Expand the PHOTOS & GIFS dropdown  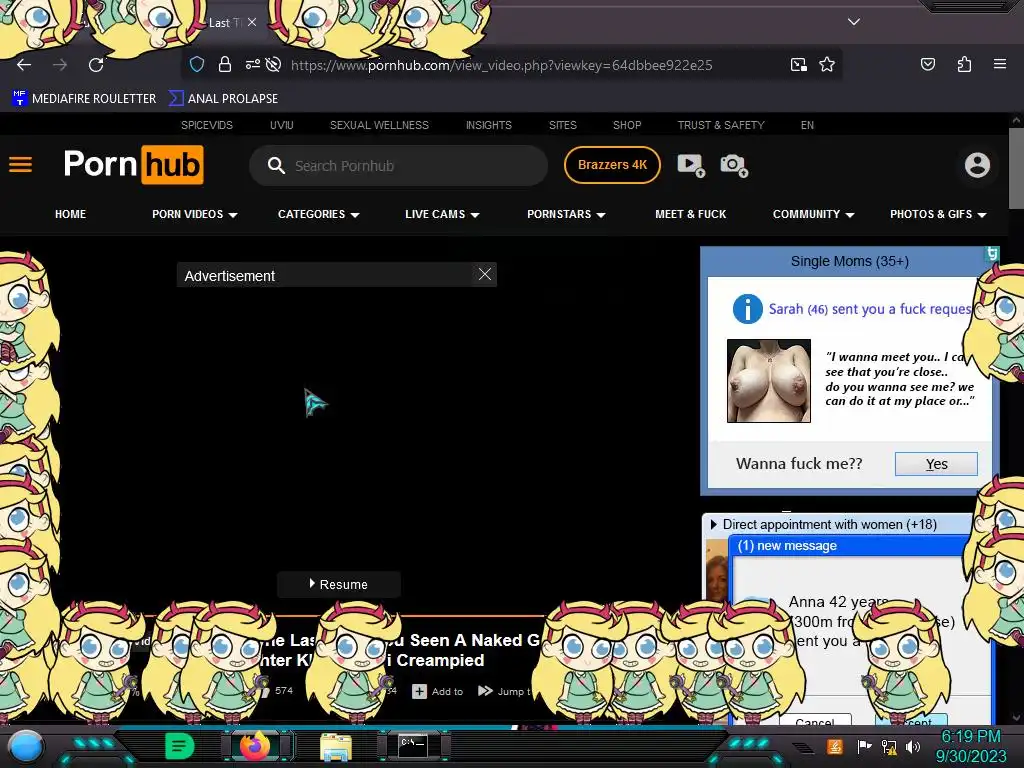point(938,214)
